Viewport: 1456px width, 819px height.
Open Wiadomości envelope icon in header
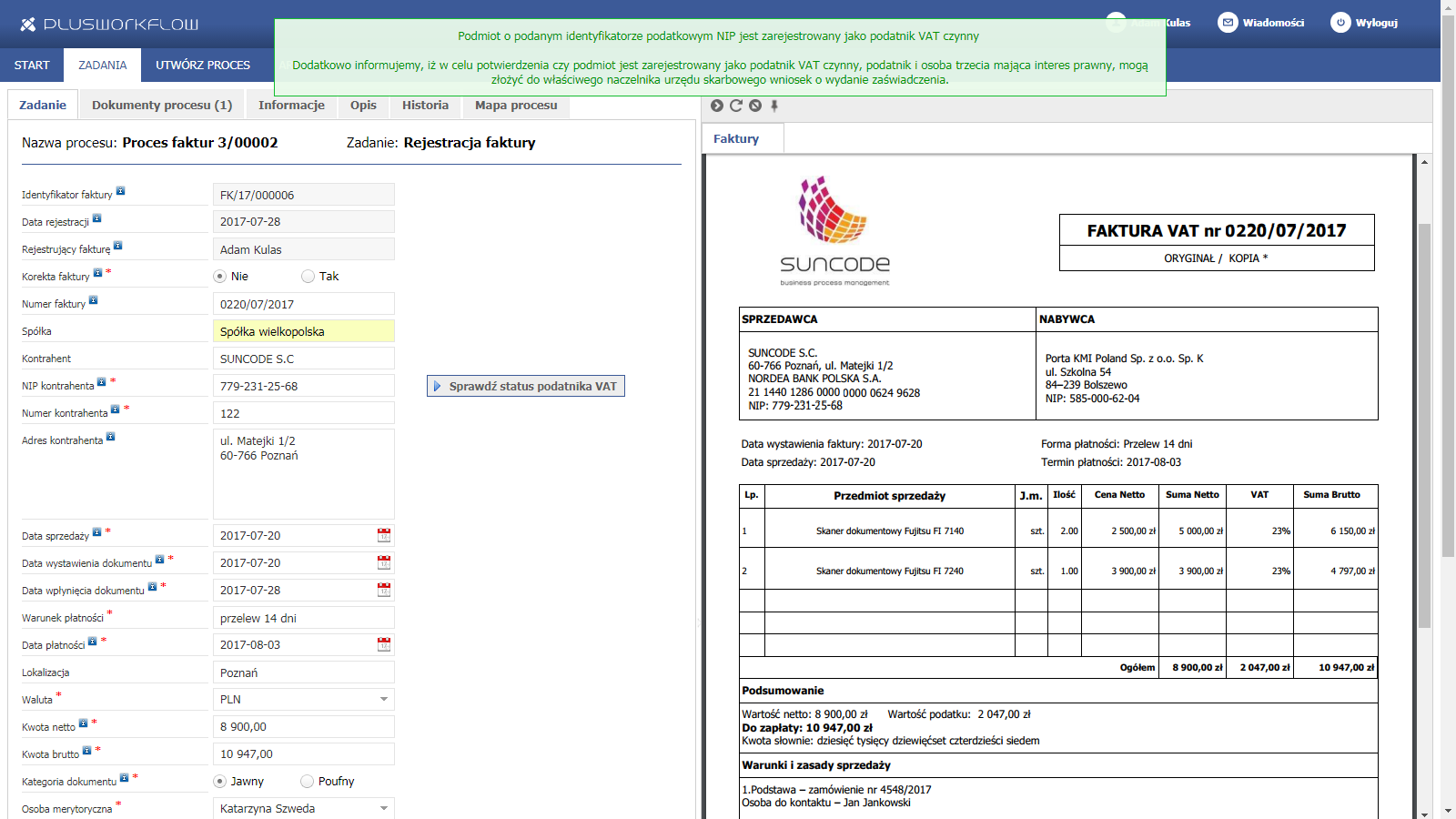click(x=1228, y=23)
